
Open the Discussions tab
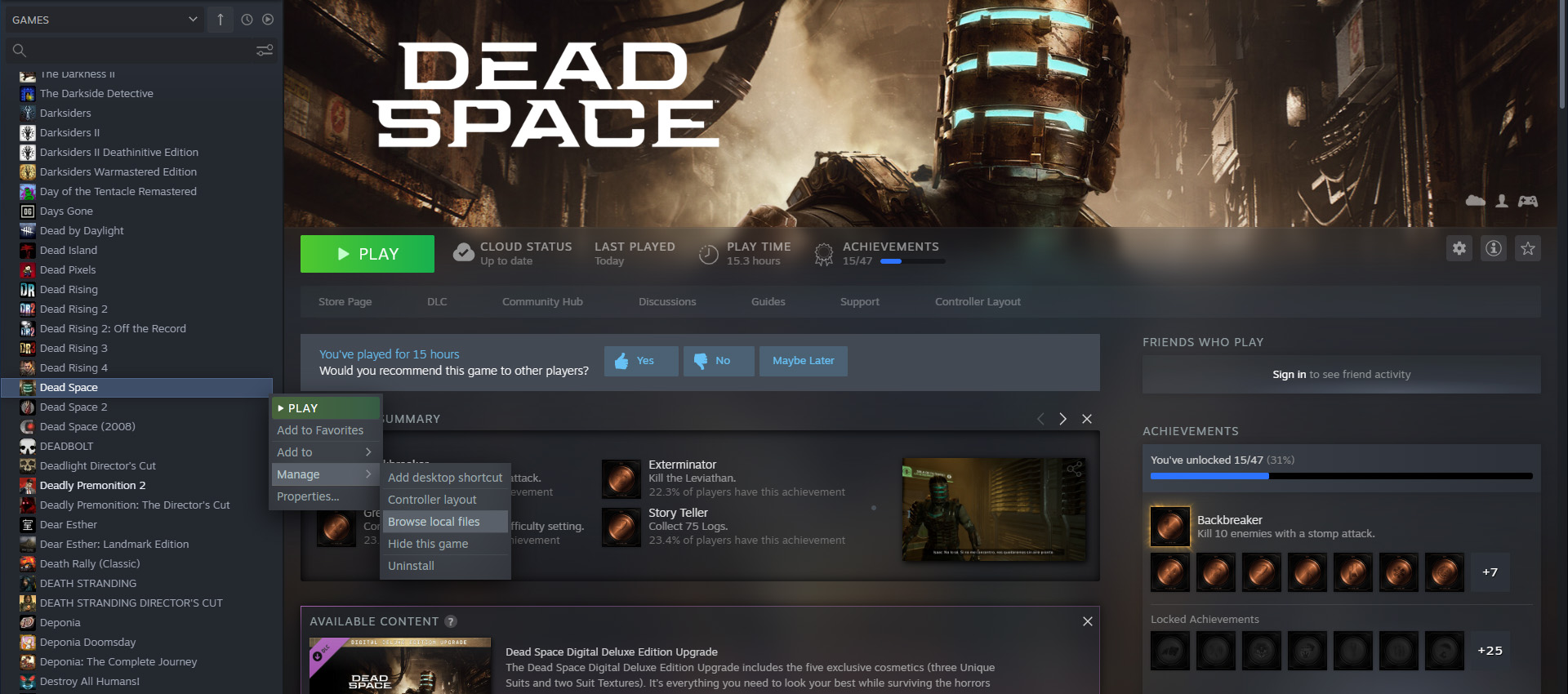click(667, 302)
